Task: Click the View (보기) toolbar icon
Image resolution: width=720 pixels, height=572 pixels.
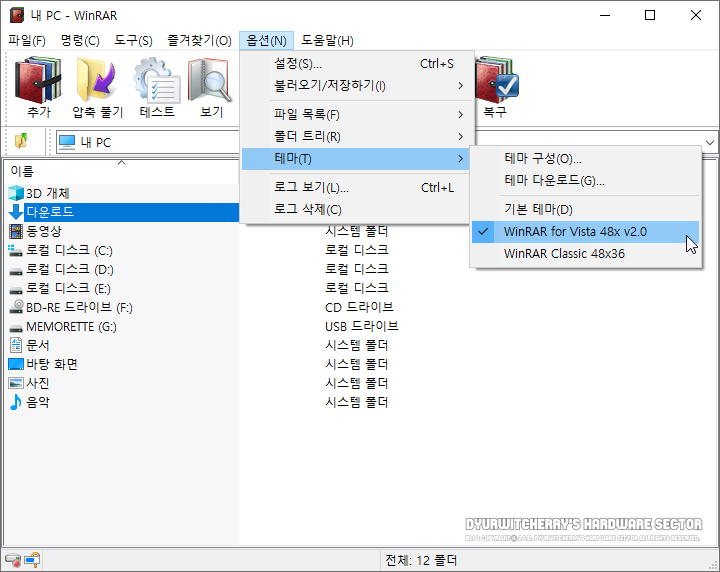Action: [x=211, y=80]
